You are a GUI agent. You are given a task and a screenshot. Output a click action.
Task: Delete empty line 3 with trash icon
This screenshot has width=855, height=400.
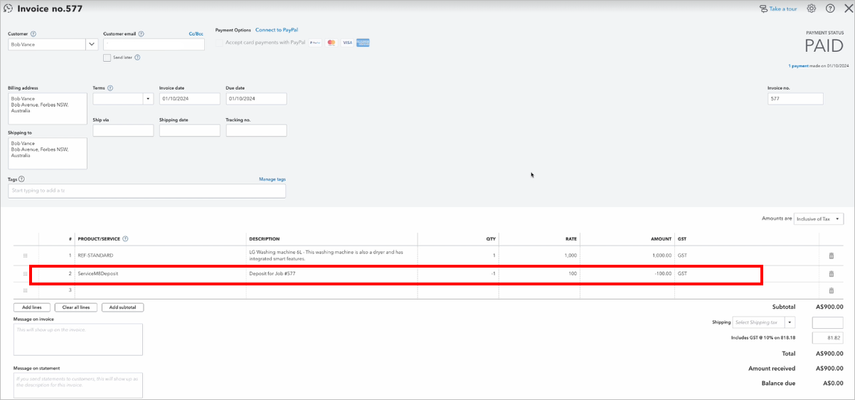pos(832,290)
